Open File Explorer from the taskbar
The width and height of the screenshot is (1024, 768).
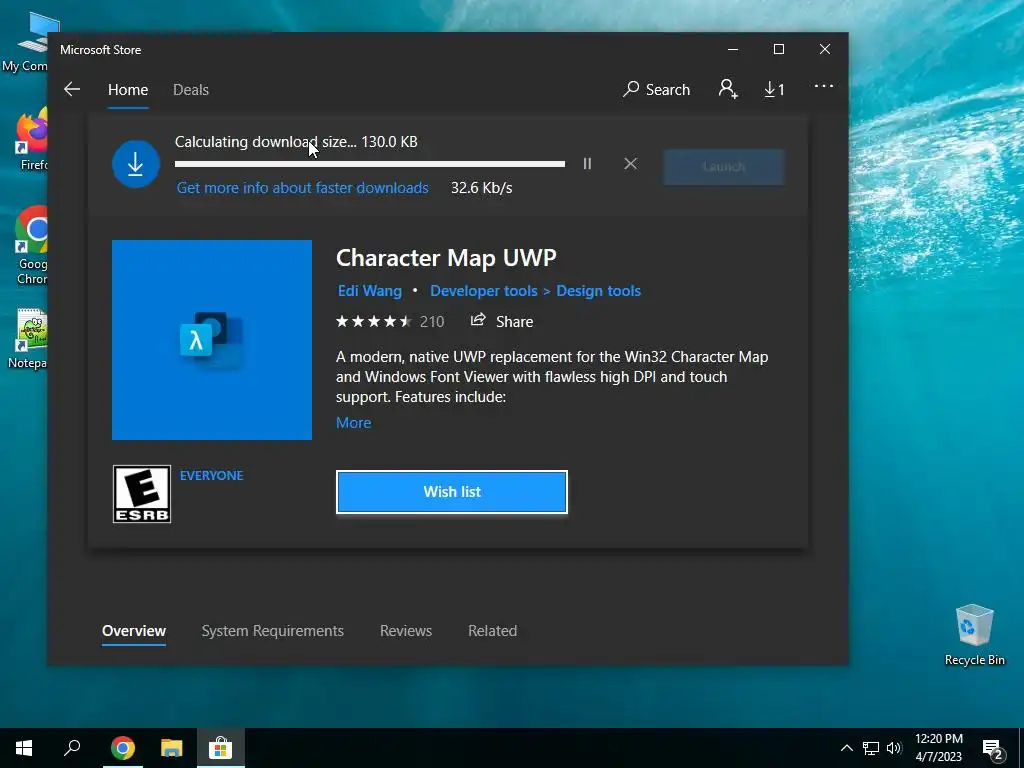point(171,748)
